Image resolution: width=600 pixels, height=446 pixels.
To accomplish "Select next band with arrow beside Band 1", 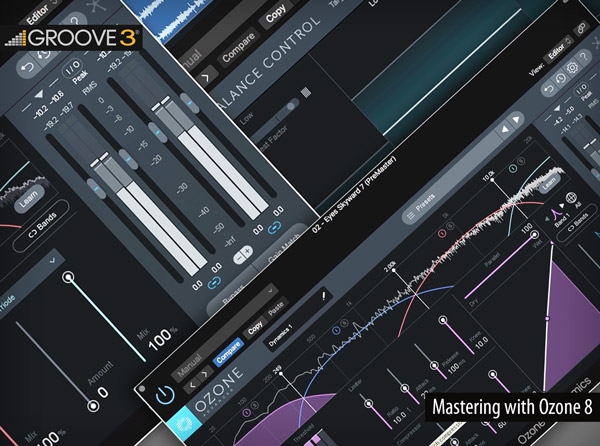I will (562, 205).
